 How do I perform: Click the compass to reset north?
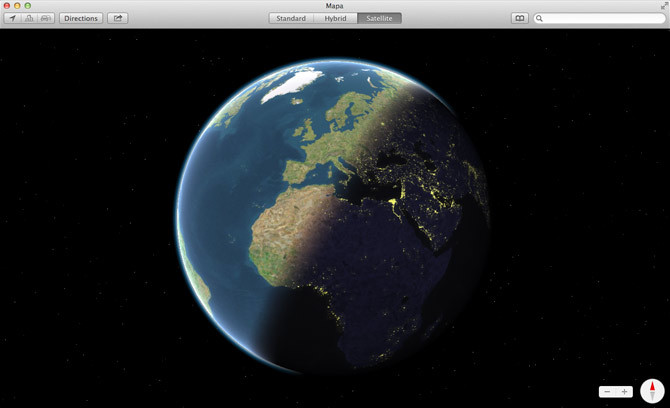tap(652, 391)
